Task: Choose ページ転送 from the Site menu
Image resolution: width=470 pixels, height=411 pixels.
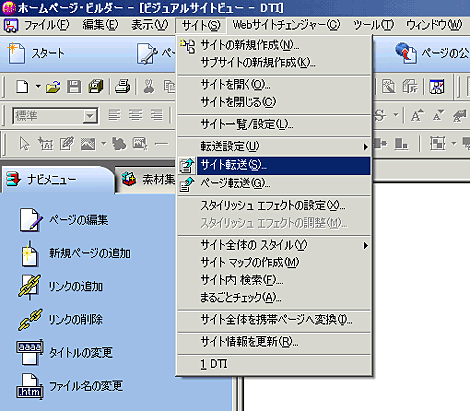Action: click(x=274, y=183)
